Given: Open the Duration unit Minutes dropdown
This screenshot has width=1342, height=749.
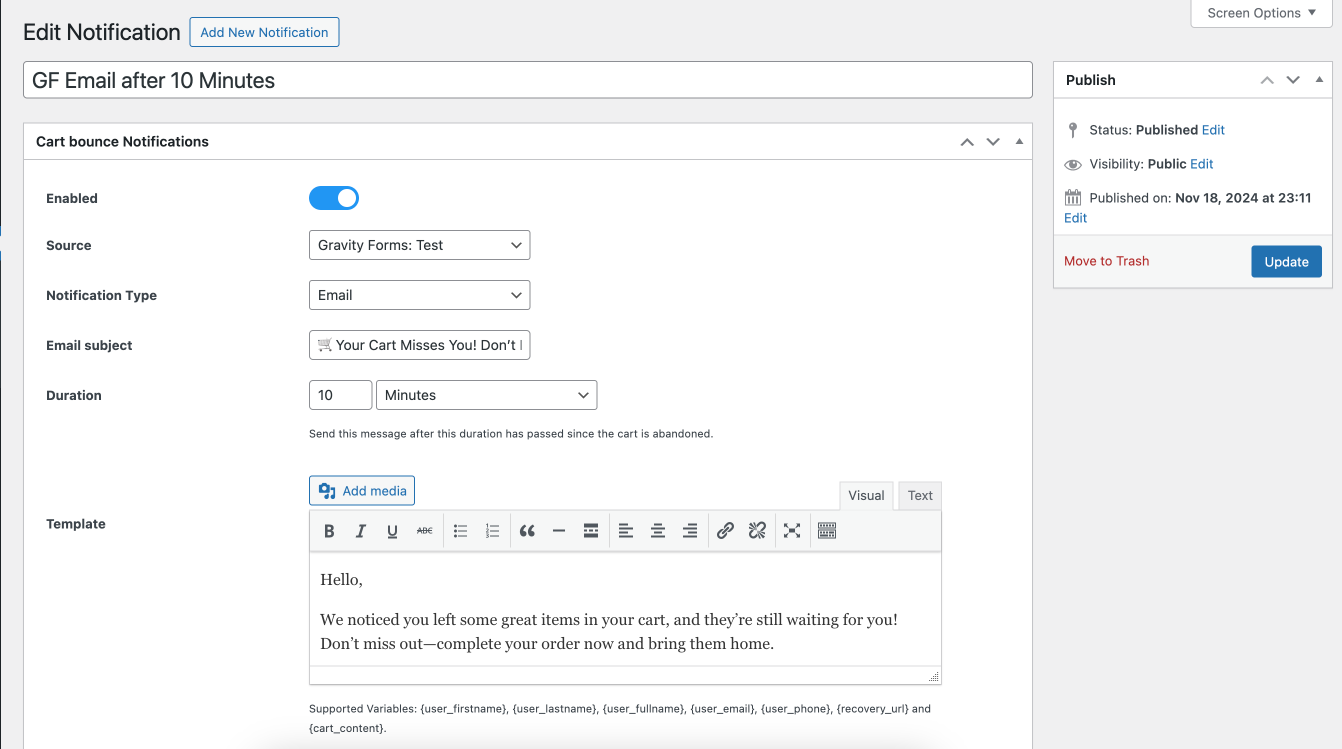Looking at the screenshot, I should [x=486, y=395].
